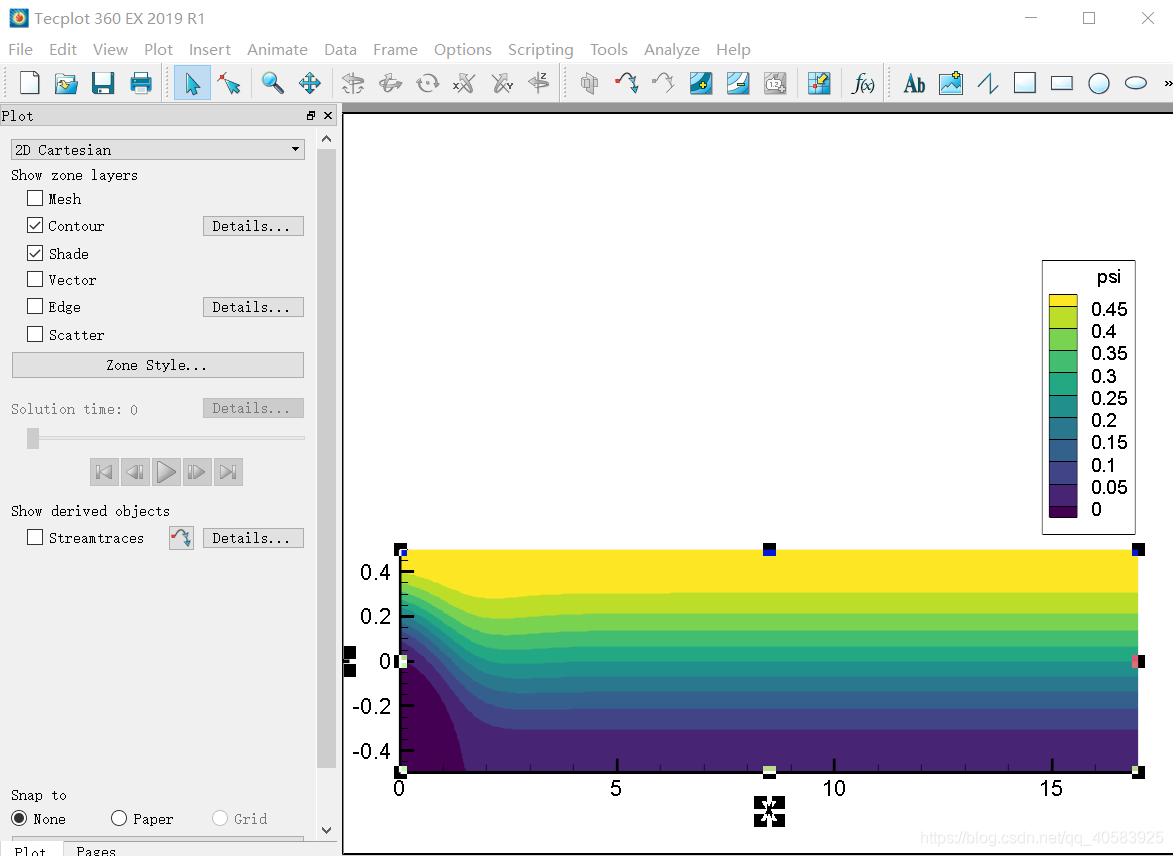Select the Ab text insertion tool

tap(914, 83)
